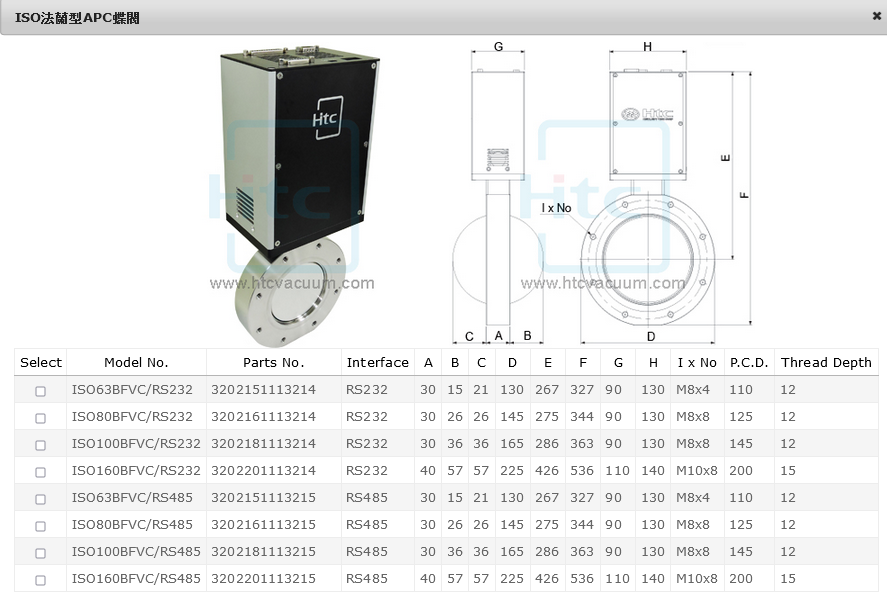Click the Parts No. column header

[273, 363]
